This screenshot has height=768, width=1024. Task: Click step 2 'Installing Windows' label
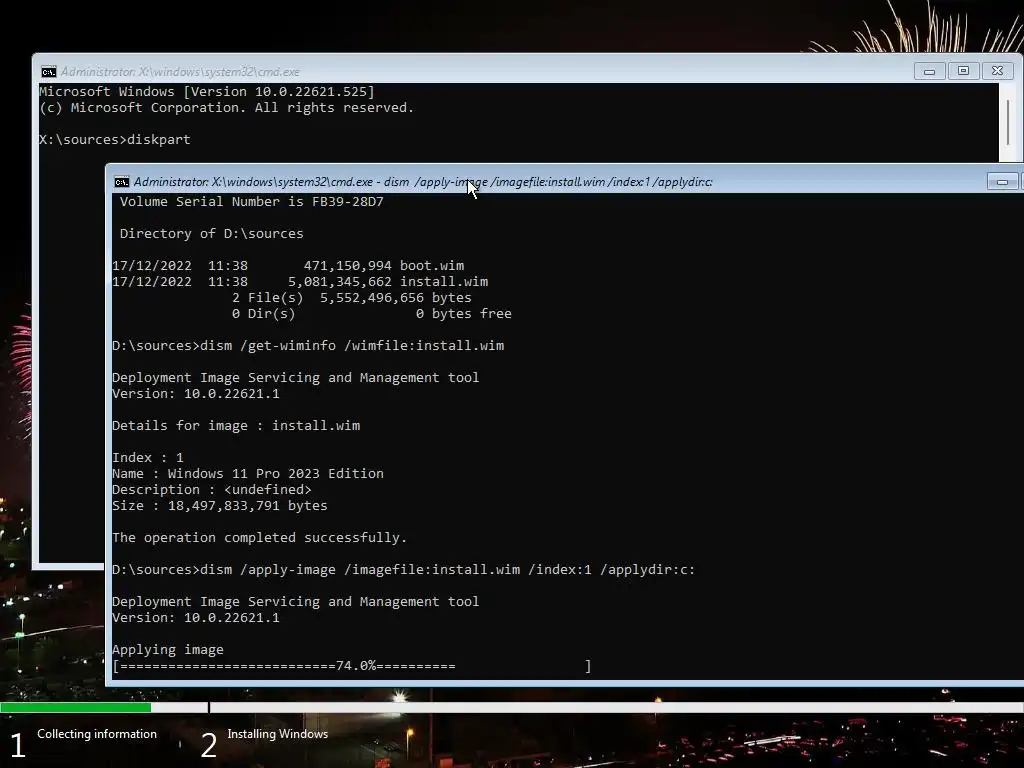point(278,734)
